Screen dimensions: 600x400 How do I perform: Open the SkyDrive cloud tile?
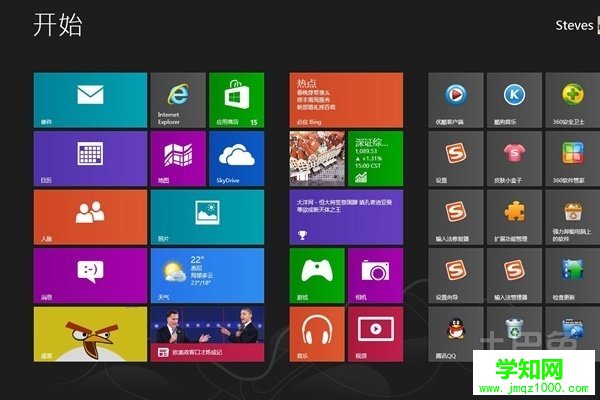click(x=236, y=158)
